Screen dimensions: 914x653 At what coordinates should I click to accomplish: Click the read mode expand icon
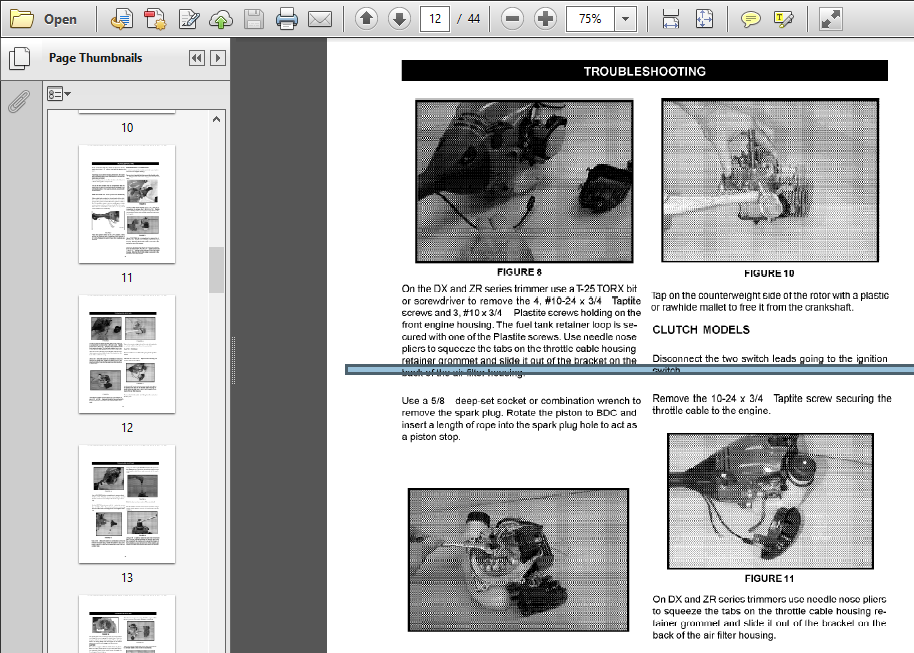(830, 19)
